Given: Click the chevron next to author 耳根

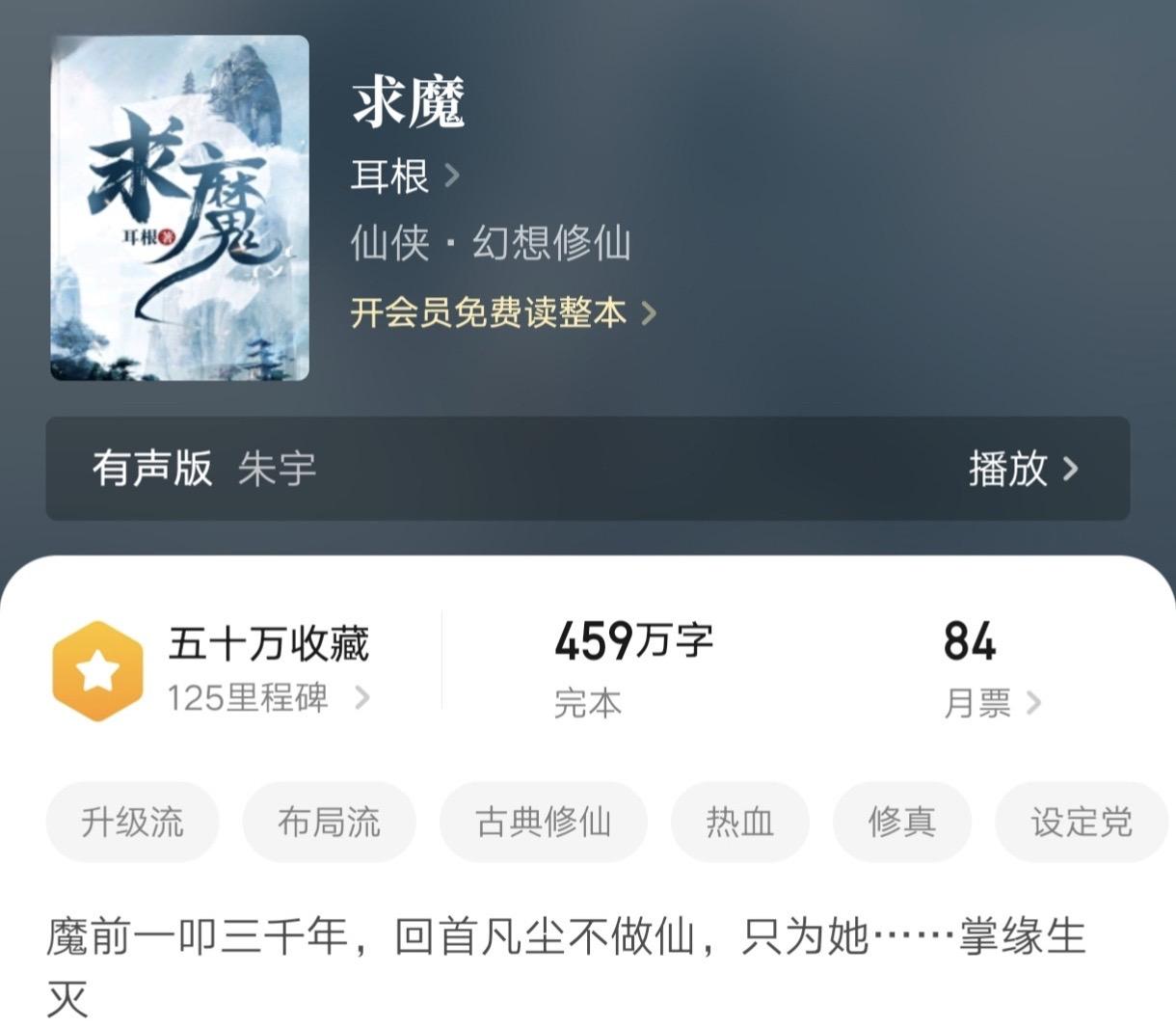Looking at the screenshot, I should 451,176.
